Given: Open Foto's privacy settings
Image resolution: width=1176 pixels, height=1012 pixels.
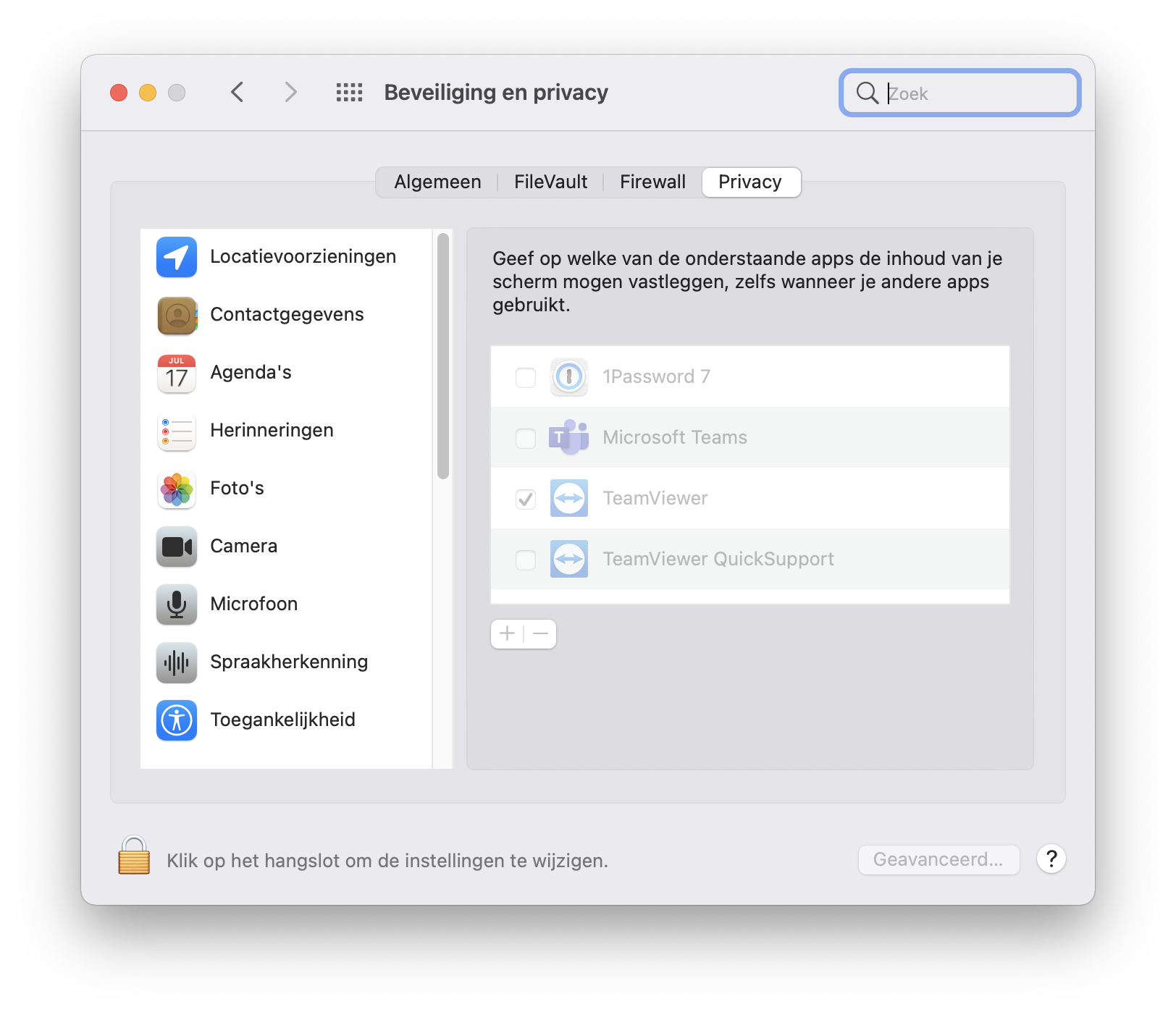Looking at the screenshot, I should click(176, 489).
